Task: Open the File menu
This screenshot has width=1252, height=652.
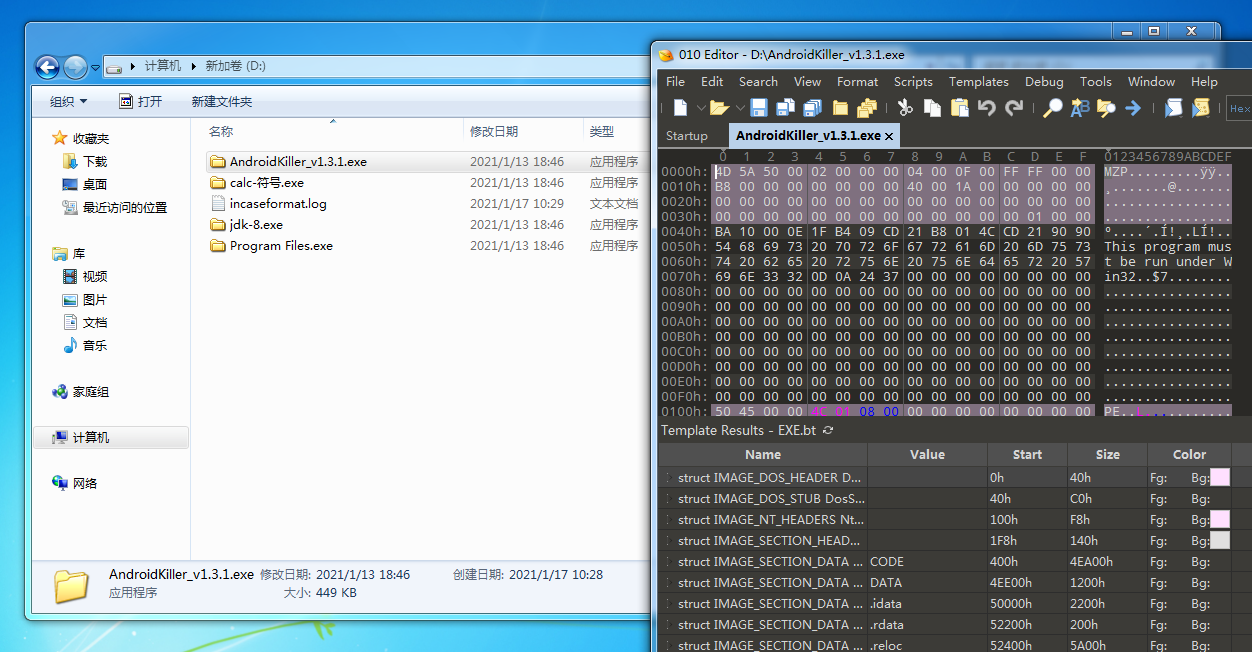Action: tap(675, 82)
